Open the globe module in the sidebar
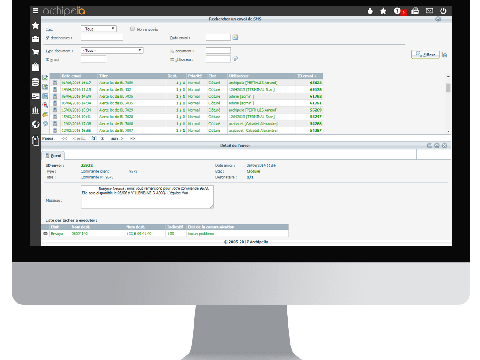This screenshot has width=480, height=360. (x=35, y=124)
